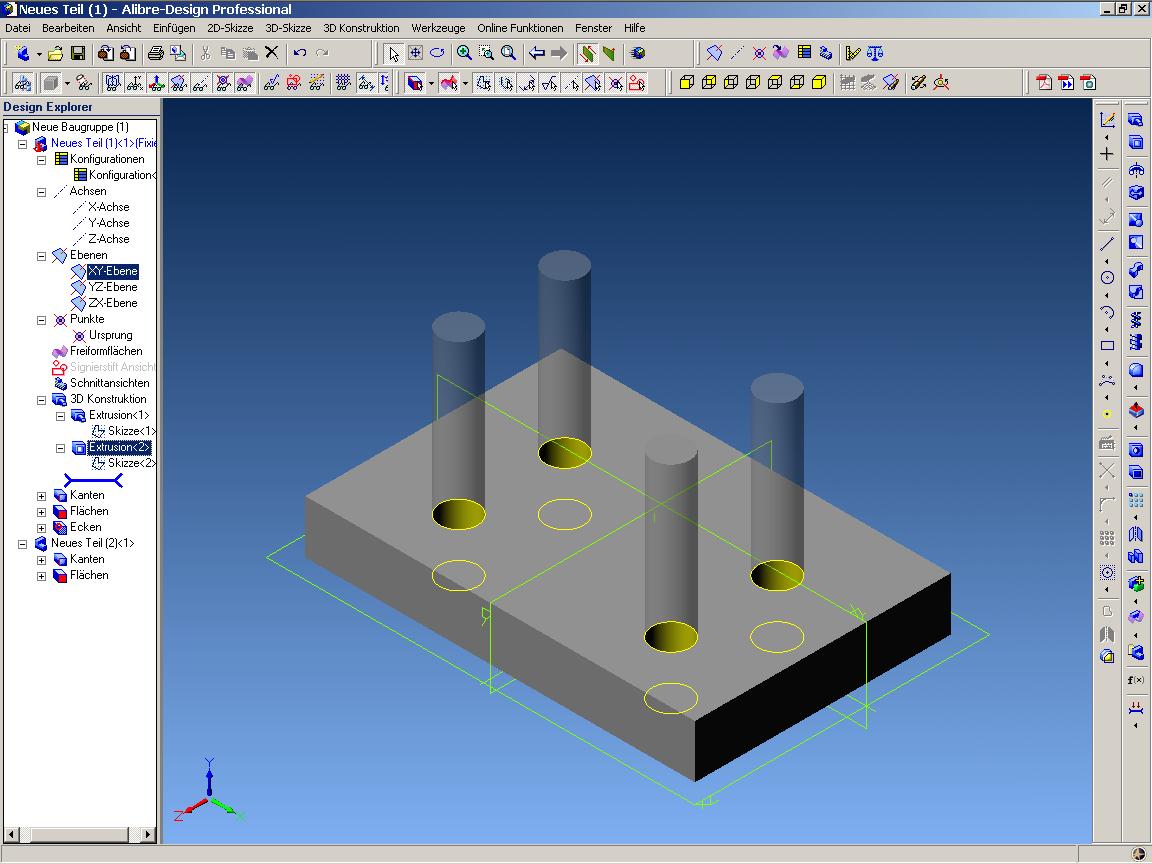The width and height of the screenshot is (1152, 864).
Task: Click the globe icon in top toolbar
Action: (638, 53)
